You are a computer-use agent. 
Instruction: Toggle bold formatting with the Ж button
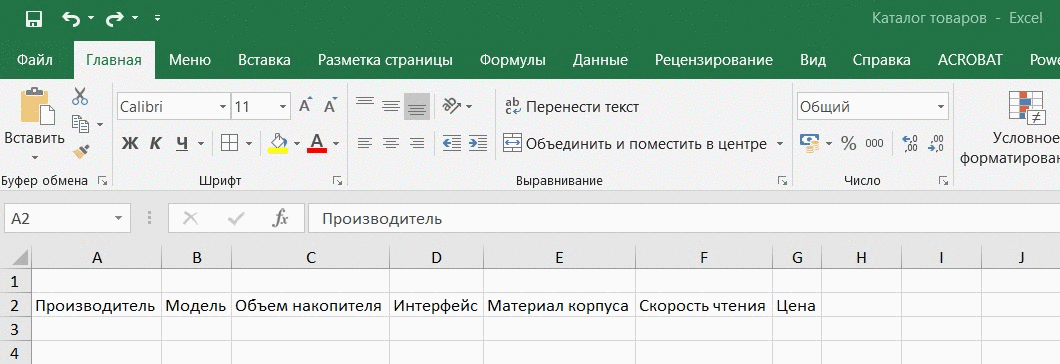(130, 143)
